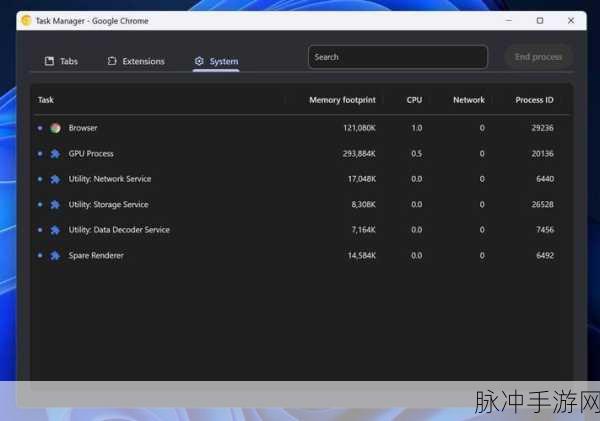Click CPU value 0.5 for GPU Process
The width and height of the screenshot is (600, 421).
[417, 154]
